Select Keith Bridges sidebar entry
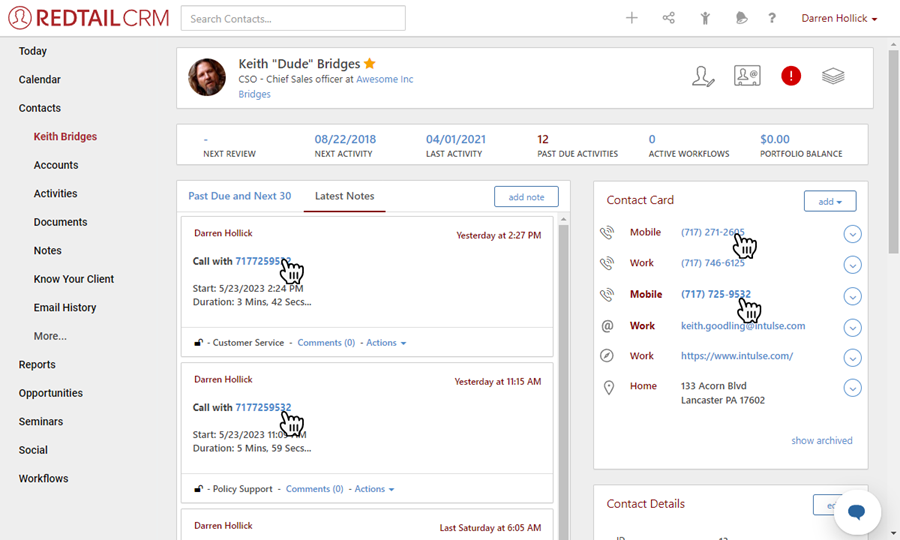 tap(65, 137)
